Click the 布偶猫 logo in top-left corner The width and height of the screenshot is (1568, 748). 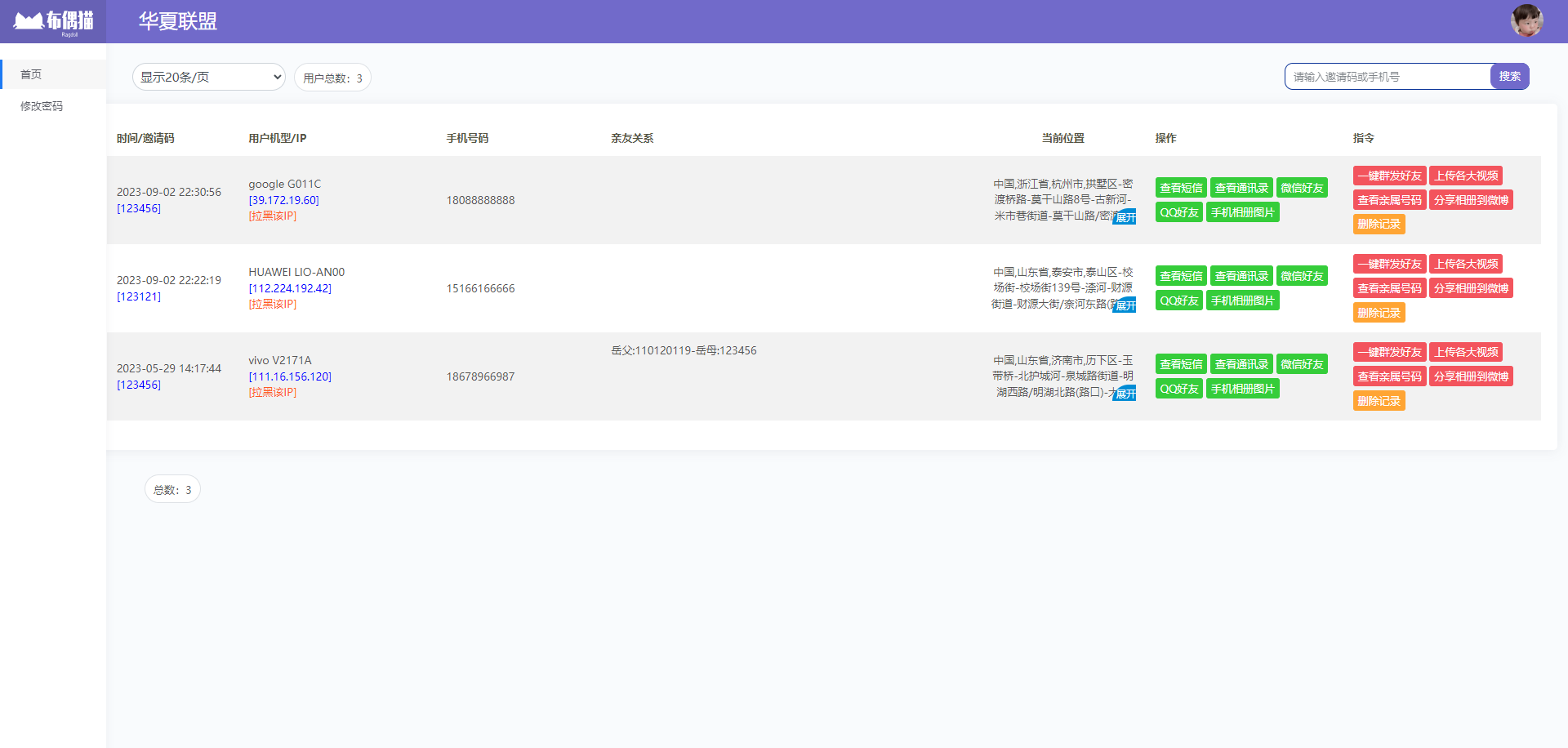[51, 20]
